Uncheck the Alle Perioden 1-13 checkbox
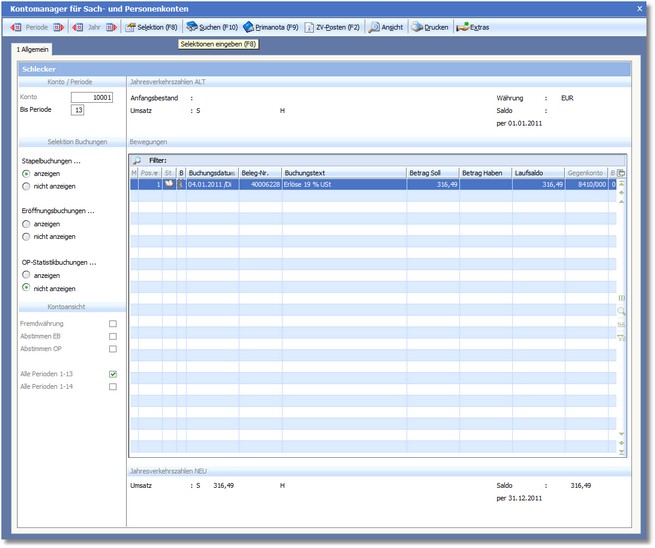The width and height of the screenshot is (655, 548). (113, 374)
